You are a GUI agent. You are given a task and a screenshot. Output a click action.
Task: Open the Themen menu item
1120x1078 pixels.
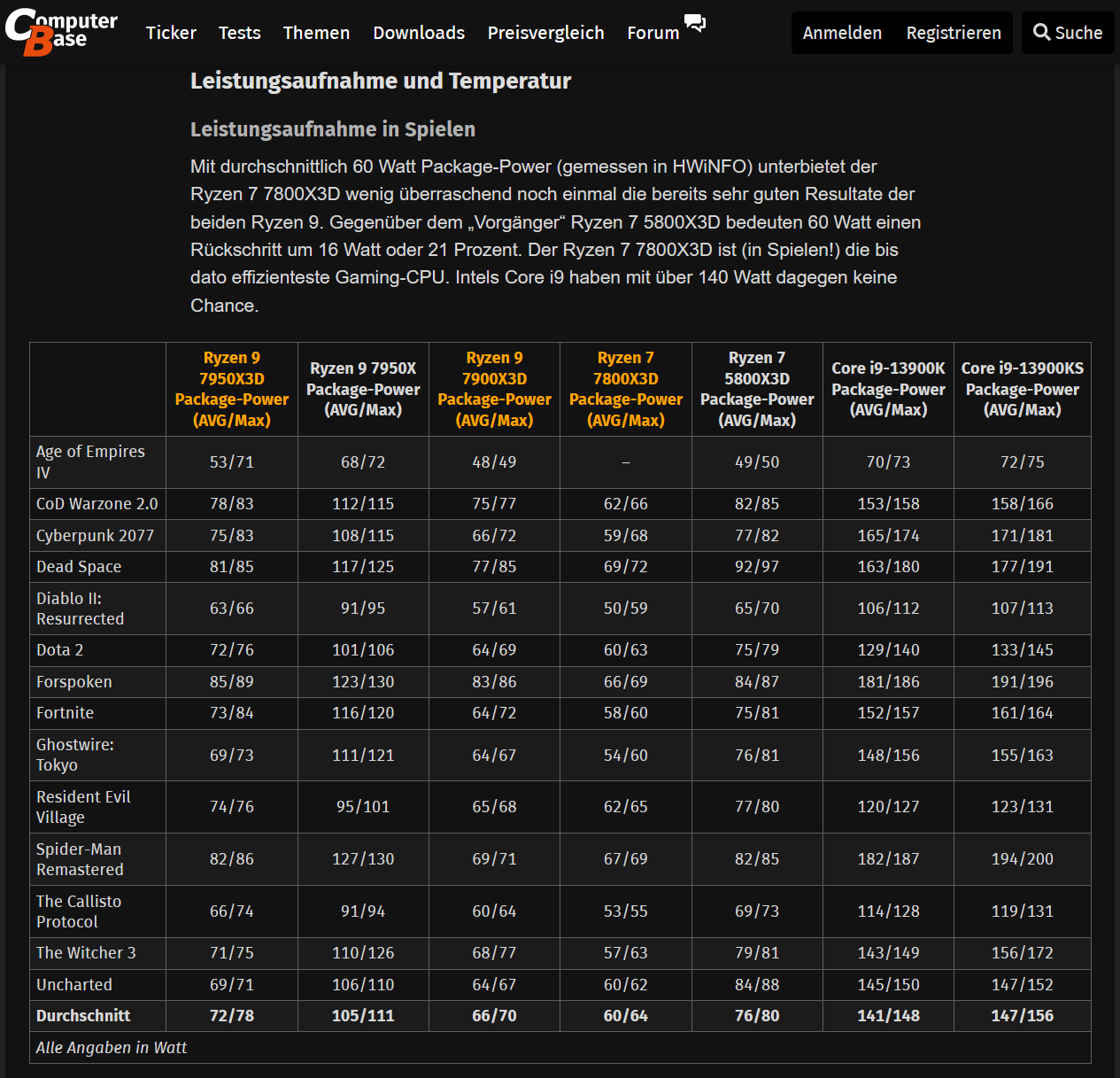(316, 33)
